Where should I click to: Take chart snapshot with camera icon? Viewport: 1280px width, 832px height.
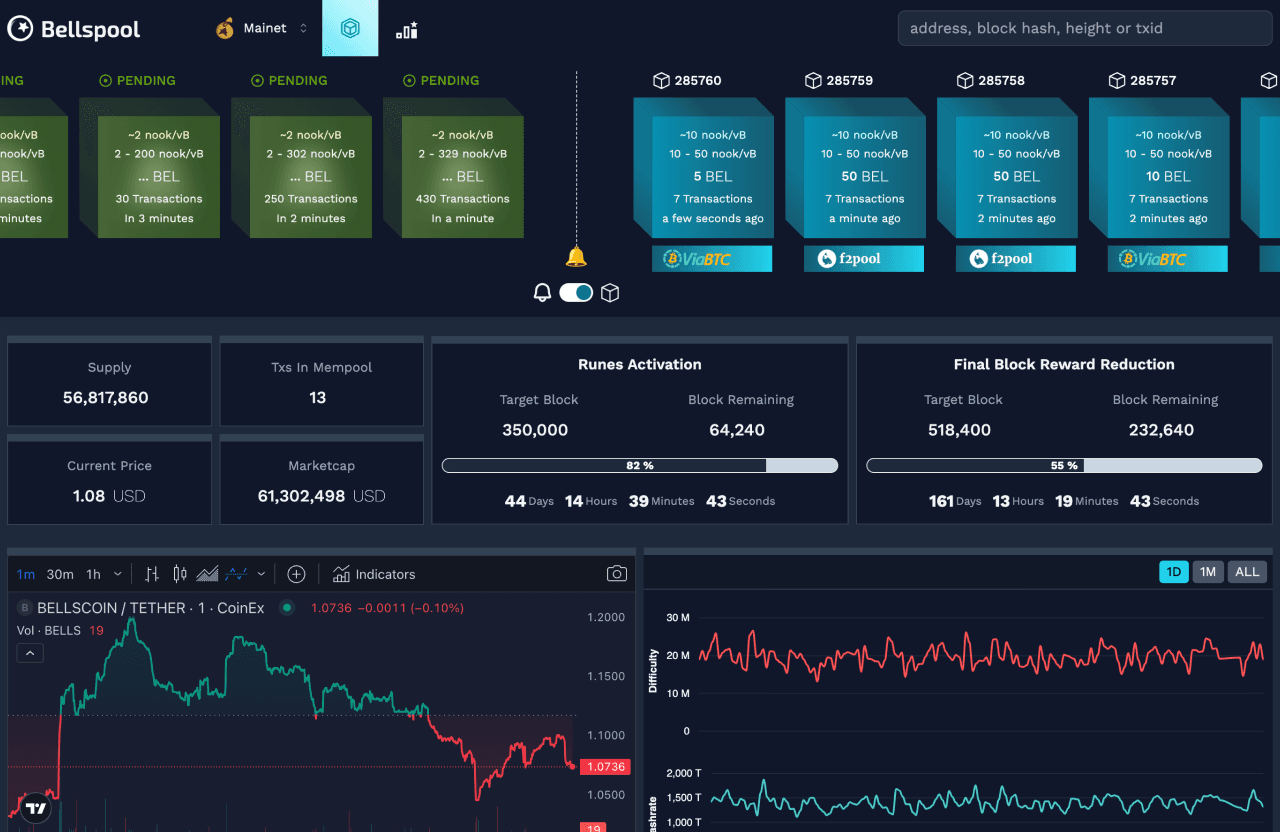[x=617, y=574]
